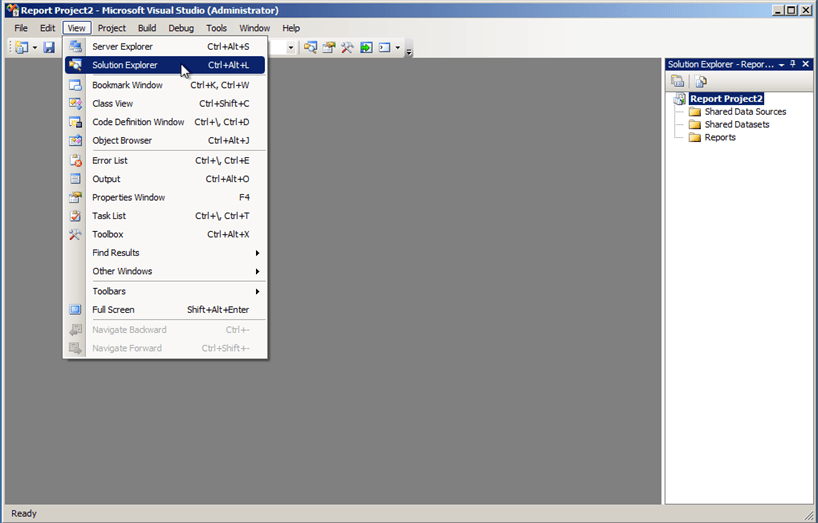Open Solution Explorer window position dropdown
Screen dimensions: 818x523
tap(781, 65)
